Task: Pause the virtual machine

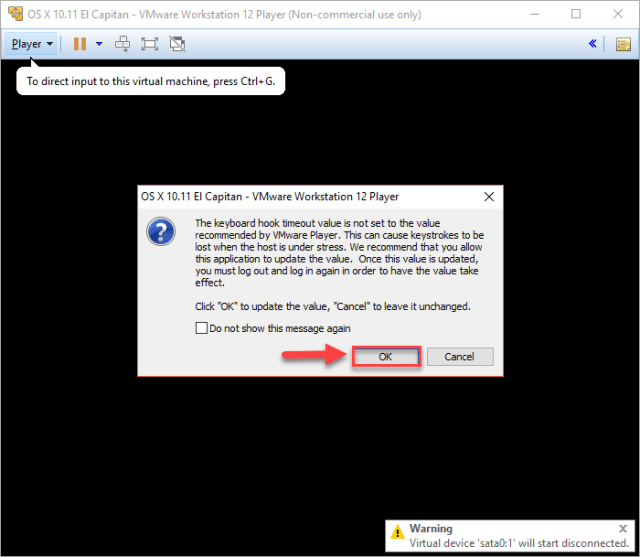Action: (80, 44)
